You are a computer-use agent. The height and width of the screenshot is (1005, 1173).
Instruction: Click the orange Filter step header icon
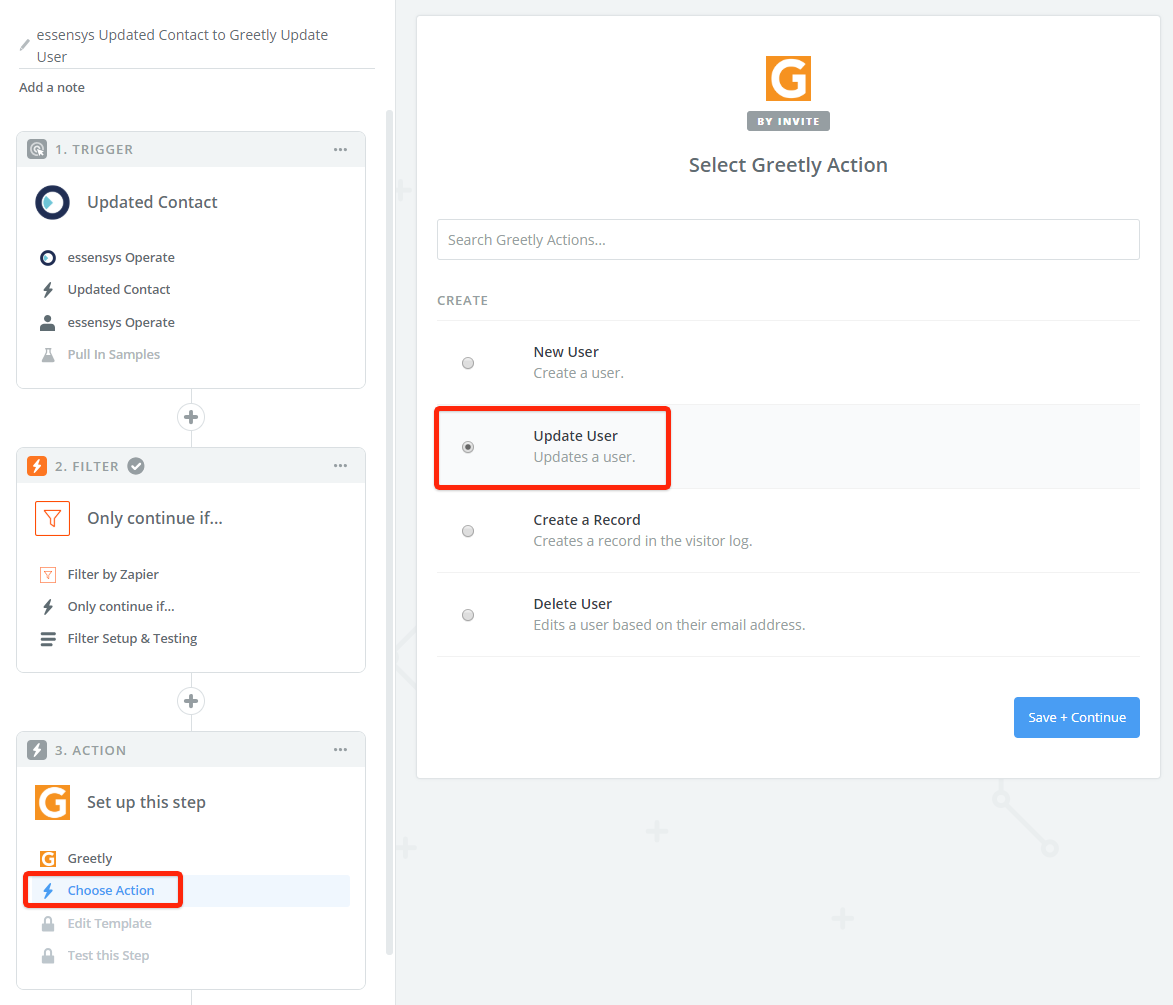pos(37,465)
